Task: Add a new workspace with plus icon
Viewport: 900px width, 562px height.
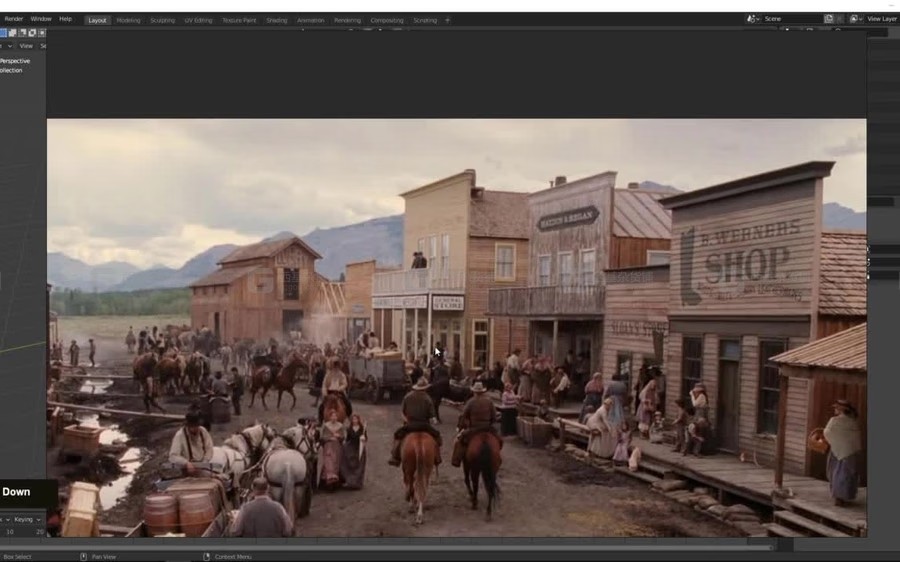Action: 448,20
